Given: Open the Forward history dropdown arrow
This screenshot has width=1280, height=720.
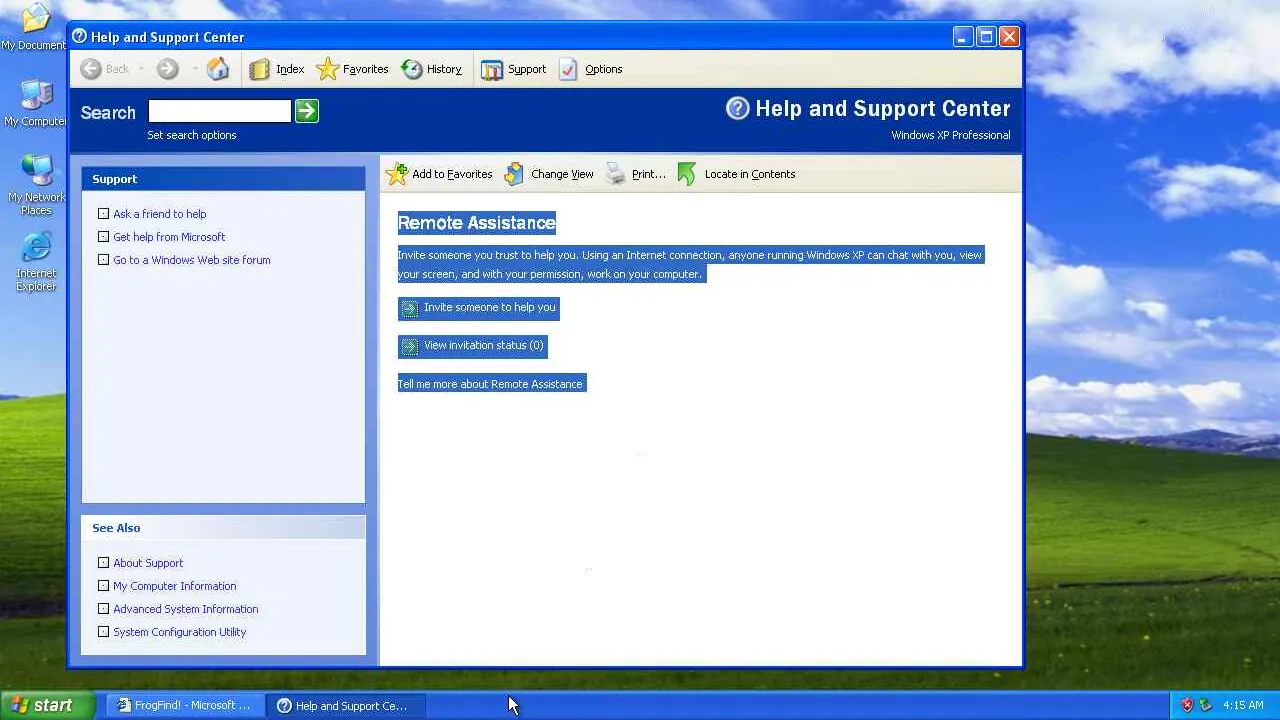Looking at the screenshot, I should (194, 69).
